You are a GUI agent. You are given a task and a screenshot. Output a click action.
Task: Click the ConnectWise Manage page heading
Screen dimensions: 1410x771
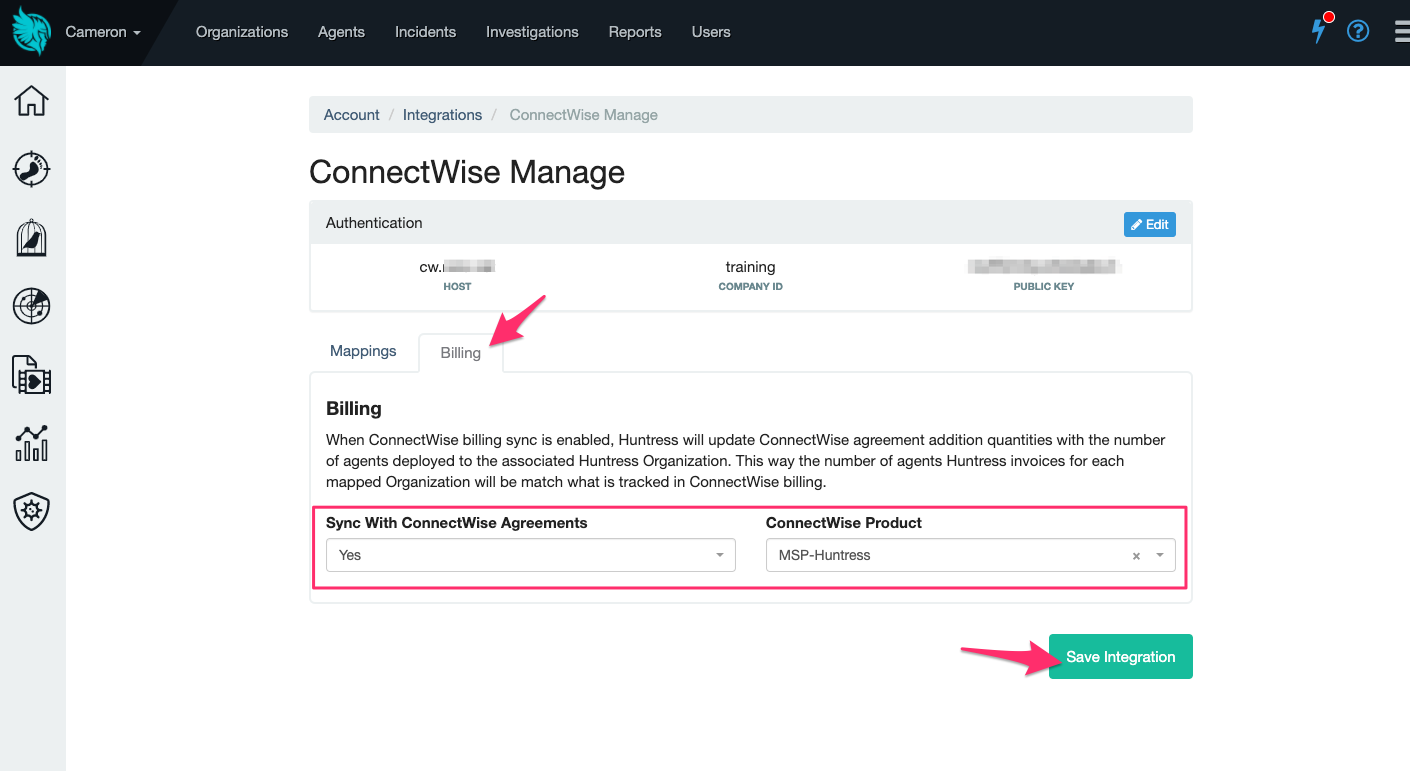coord(467,172)
